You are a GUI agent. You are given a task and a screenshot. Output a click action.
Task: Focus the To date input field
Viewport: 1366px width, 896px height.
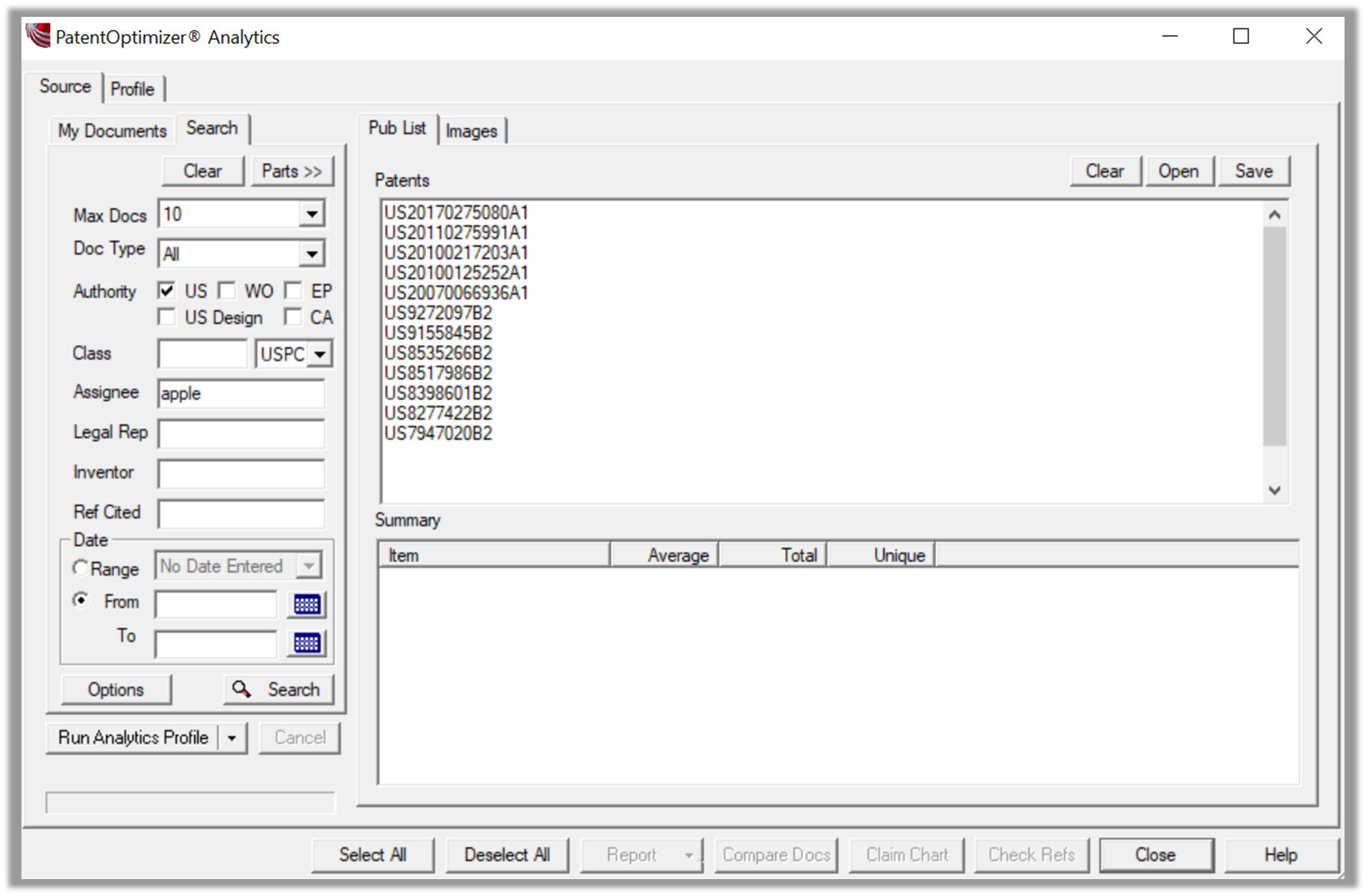tap(216, 644)
